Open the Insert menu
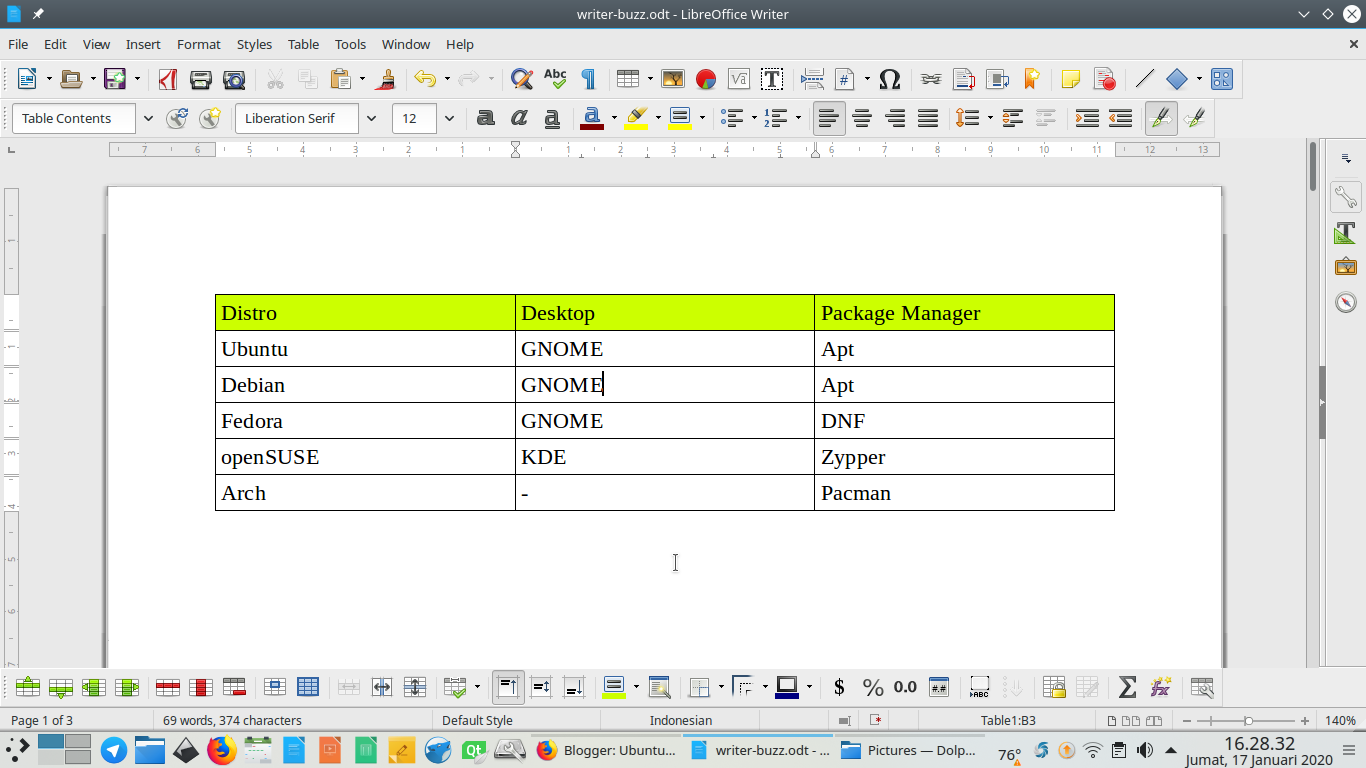 pos(143,44)
